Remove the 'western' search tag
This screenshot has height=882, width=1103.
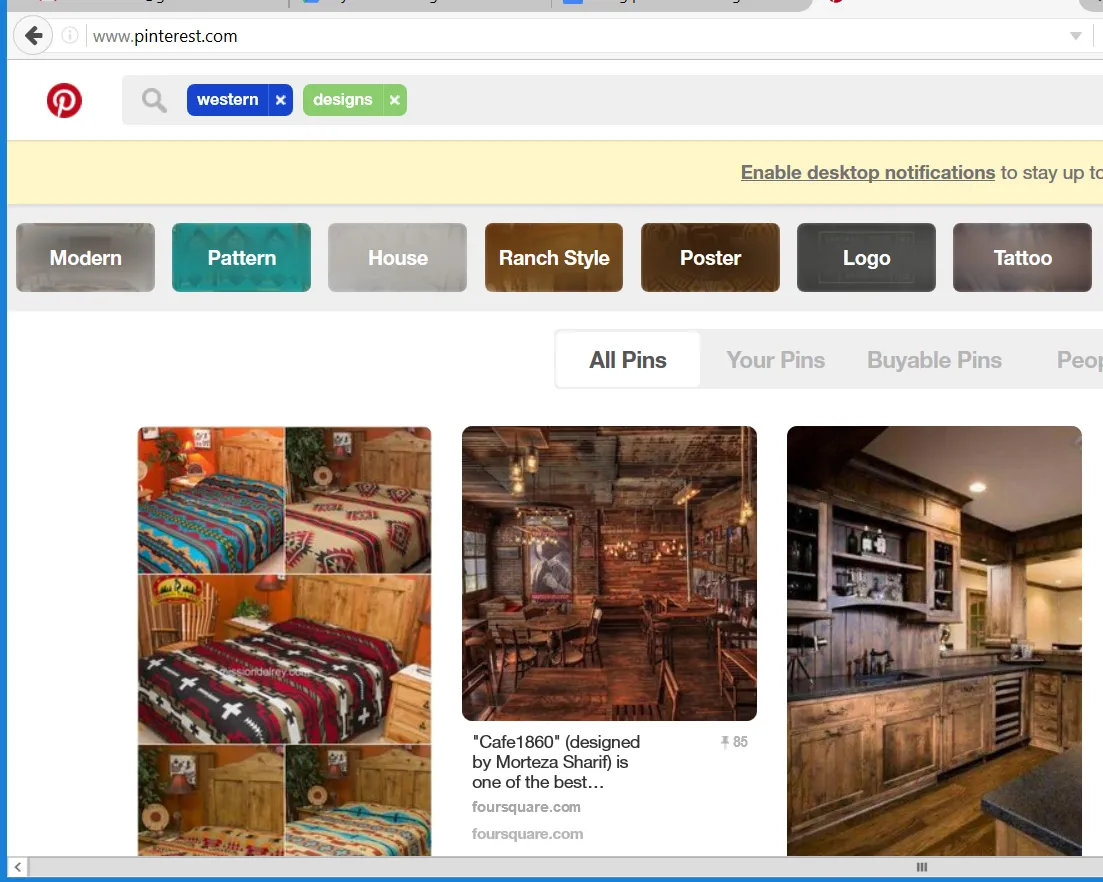(281, 100)
